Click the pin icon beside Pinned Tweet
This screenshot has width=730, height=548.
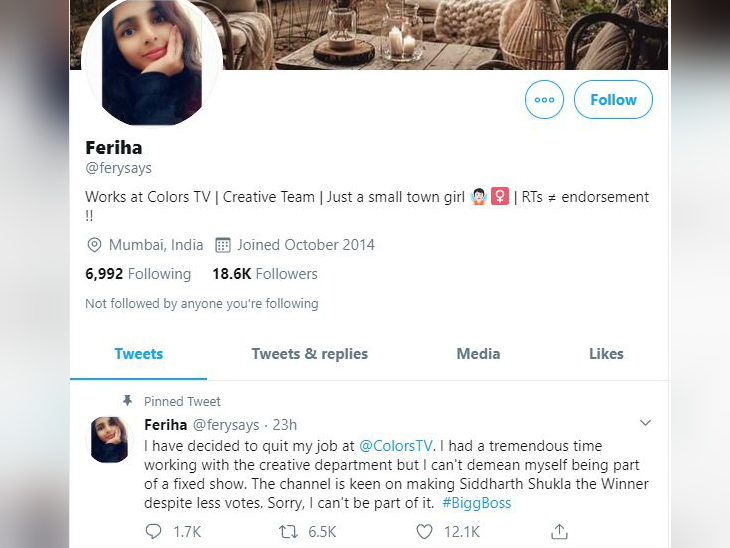click(127, 401)
